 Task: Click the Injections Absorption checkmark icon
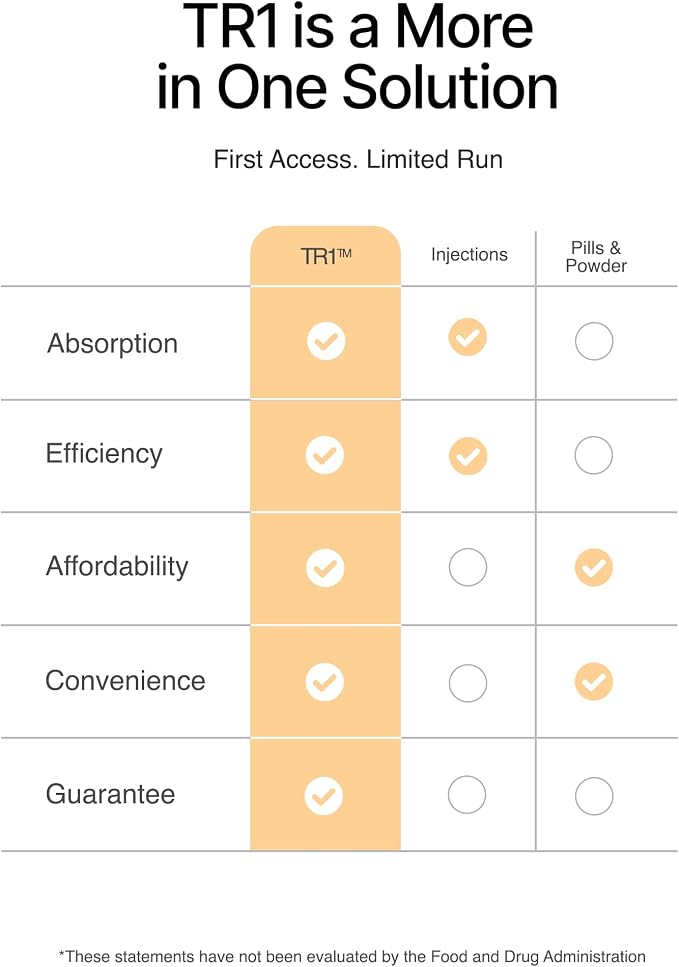[x=467, y=337]
